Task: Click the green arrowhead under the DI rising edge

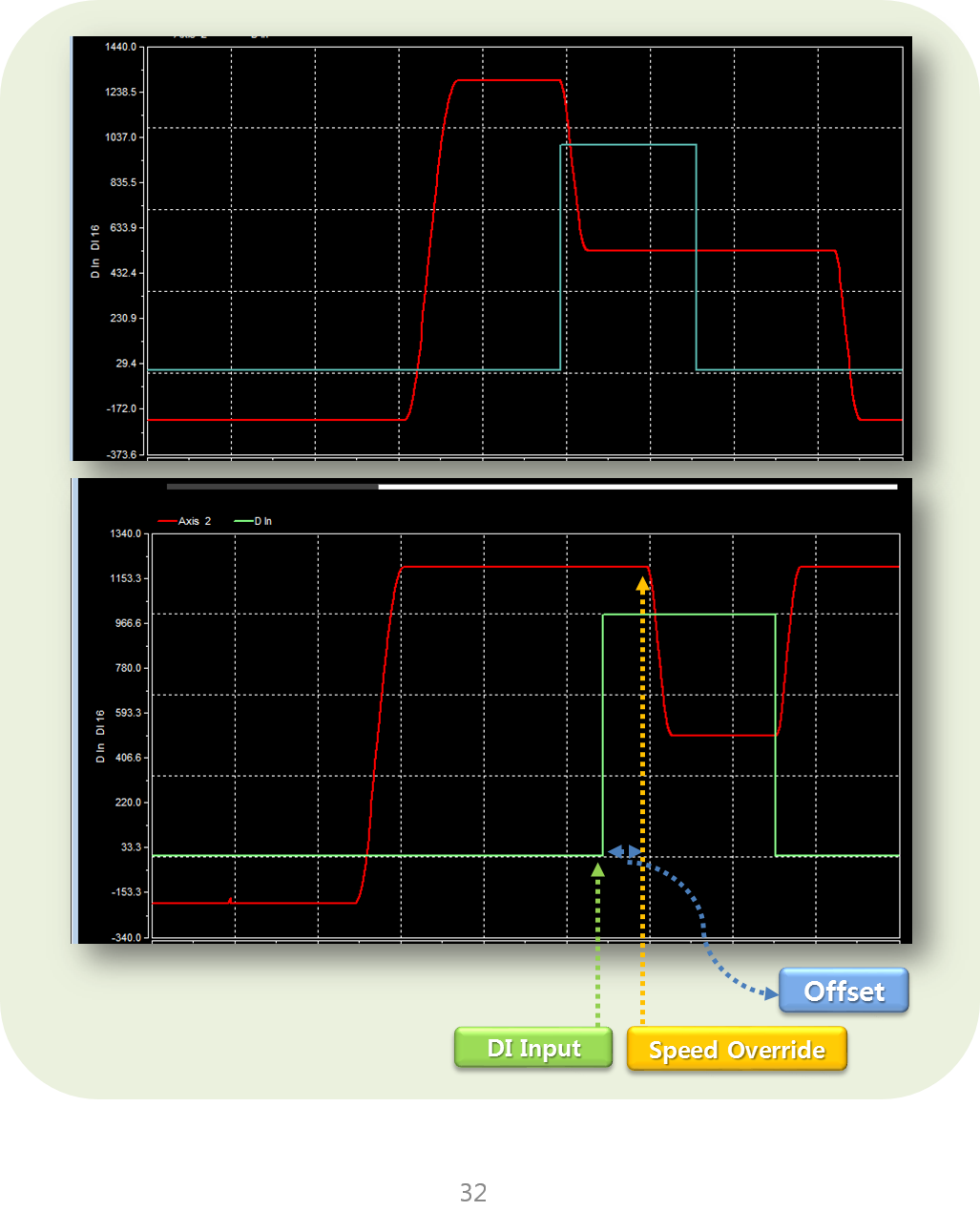Action: coord(597,869)
